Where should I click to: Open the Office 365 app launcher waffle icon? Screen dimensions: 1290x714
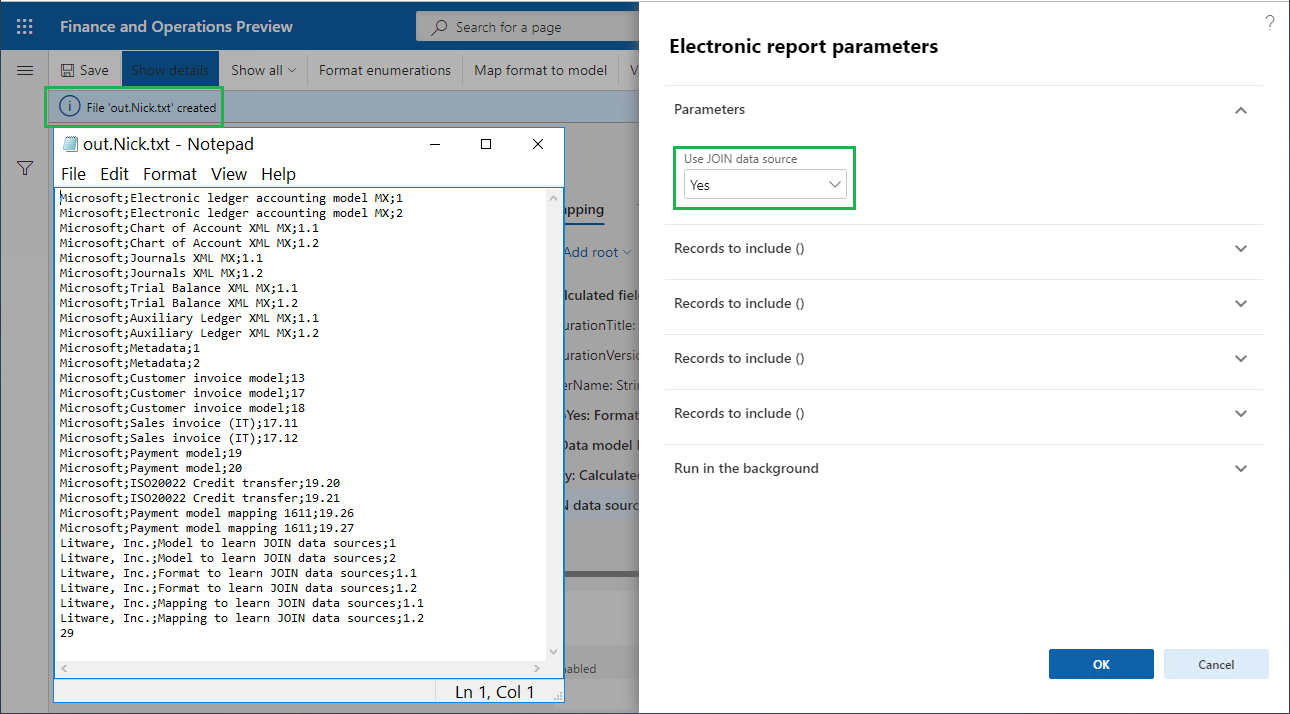24,25
